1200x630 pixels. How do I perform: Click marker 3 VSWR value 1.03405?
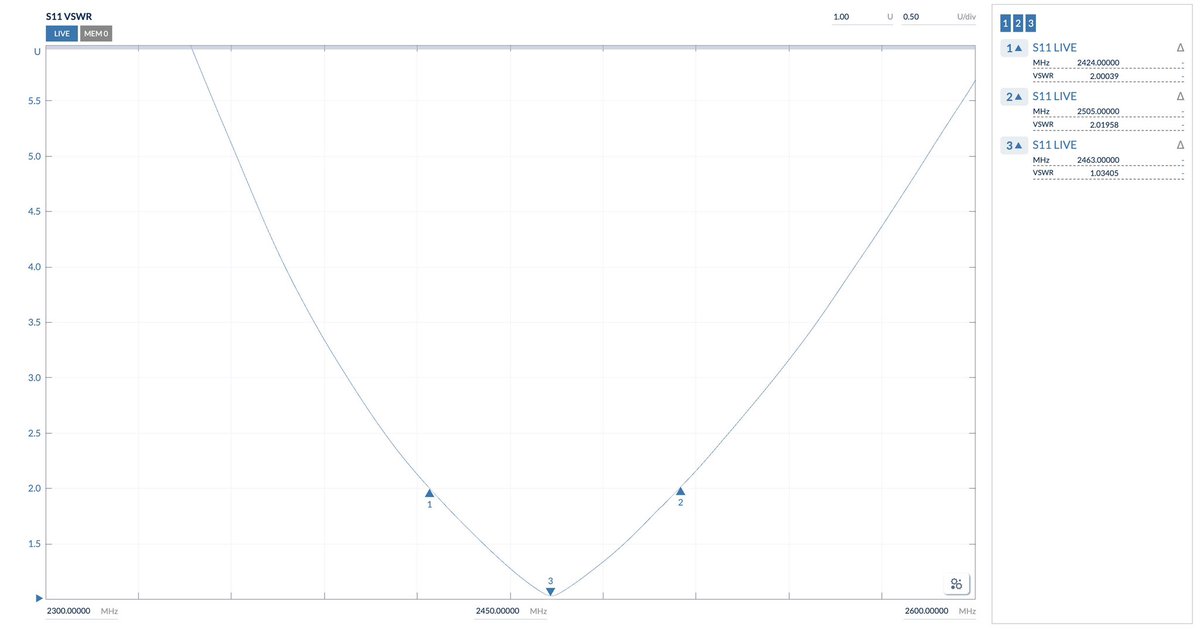point(1104,173)
